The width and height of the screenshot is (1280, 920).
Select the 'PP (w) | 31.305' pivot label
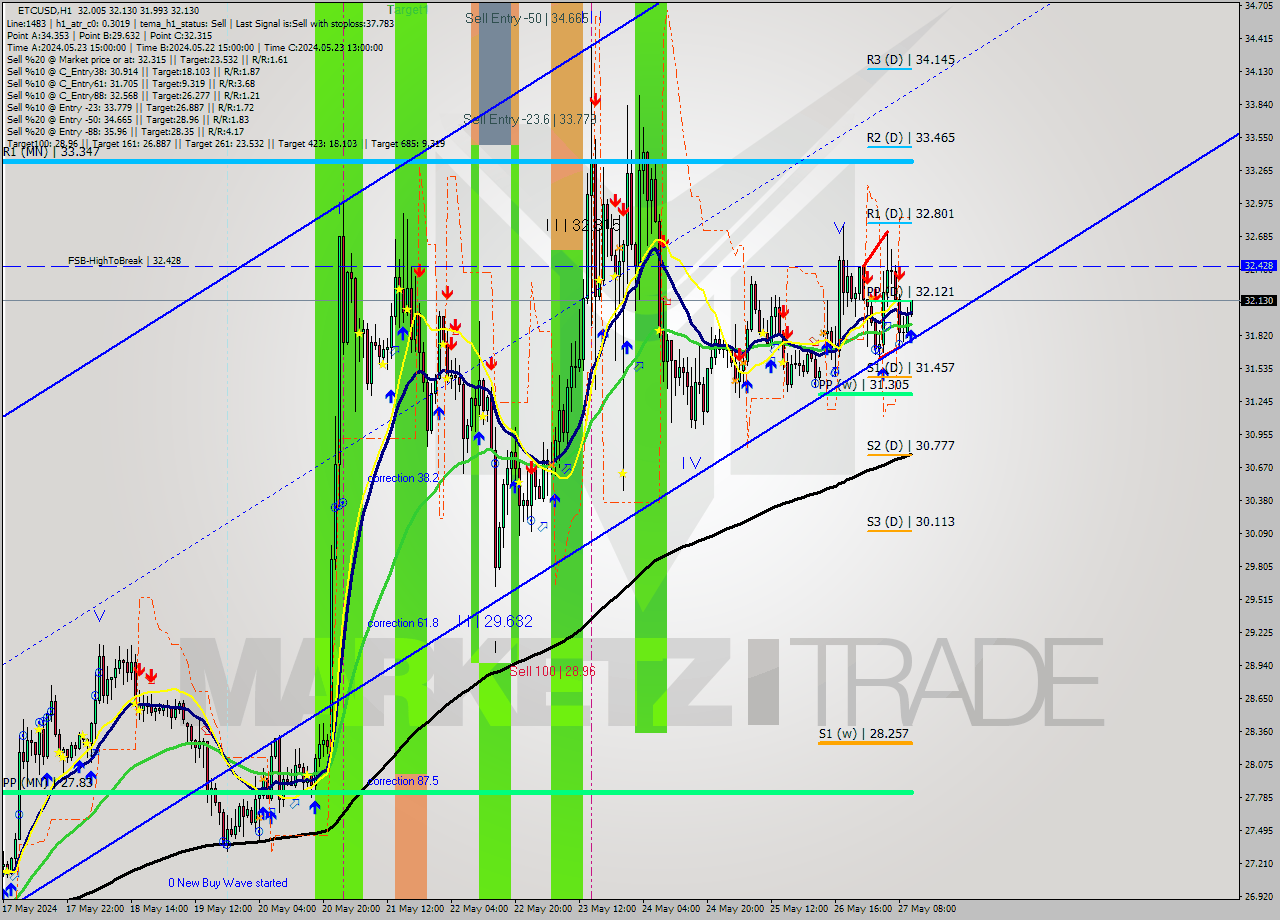tap(864, 385)
